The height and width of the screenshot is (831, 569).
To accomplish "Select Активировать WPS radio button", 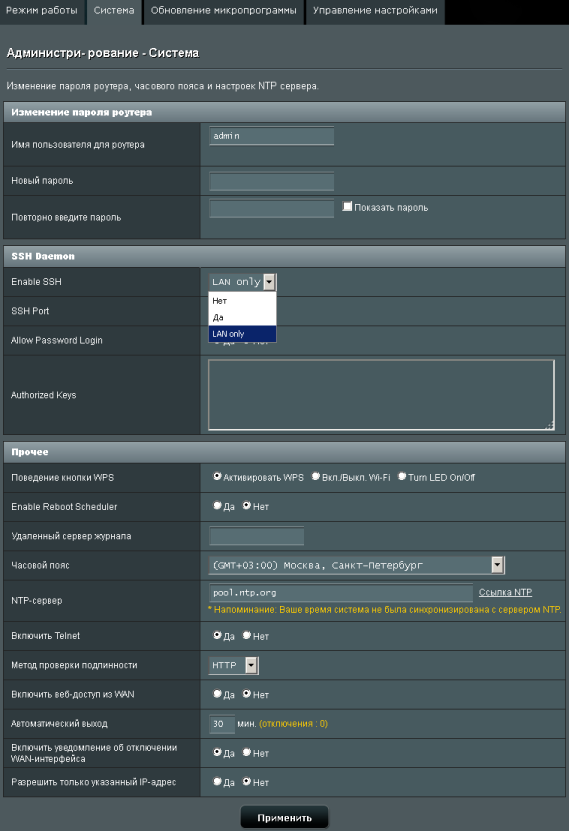I will pyautogui.click(x=217, y=476).
